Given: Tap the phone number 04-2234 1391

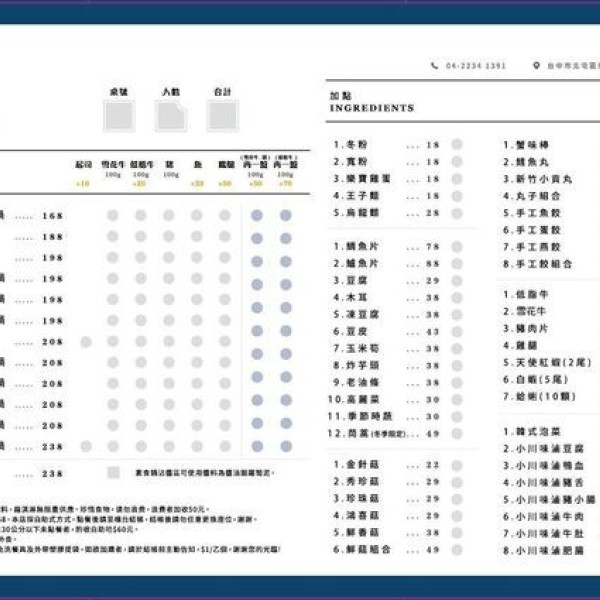Looking at the screenshot, I should (x=475, y=66).
